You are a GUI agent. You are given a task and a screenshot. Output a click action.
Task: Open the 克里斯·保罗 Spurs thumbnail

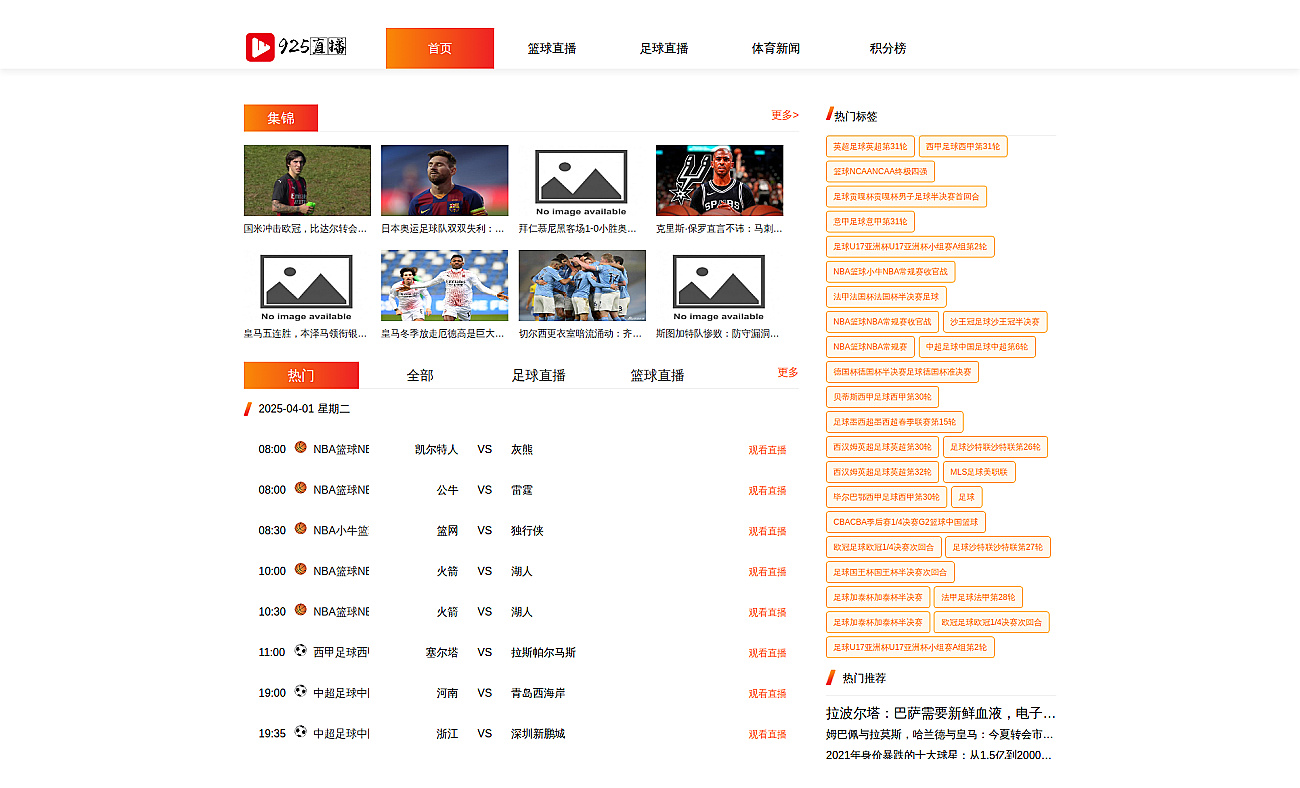click(719, 180)
